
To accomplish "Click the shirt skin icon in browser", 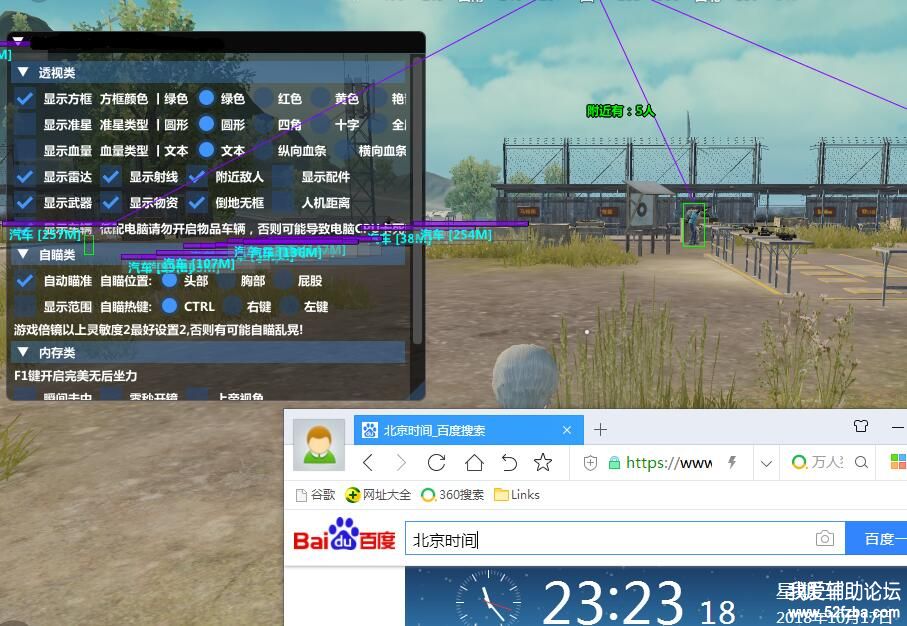I will (861, 426).
